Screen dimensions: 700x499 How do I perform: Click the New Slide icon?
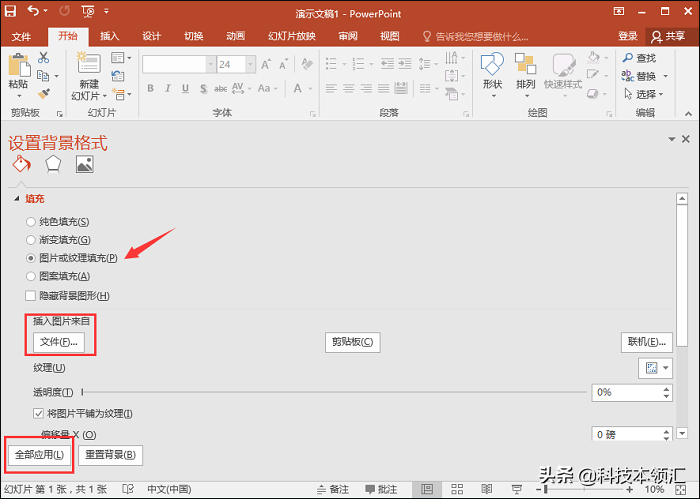click(89, 63)
